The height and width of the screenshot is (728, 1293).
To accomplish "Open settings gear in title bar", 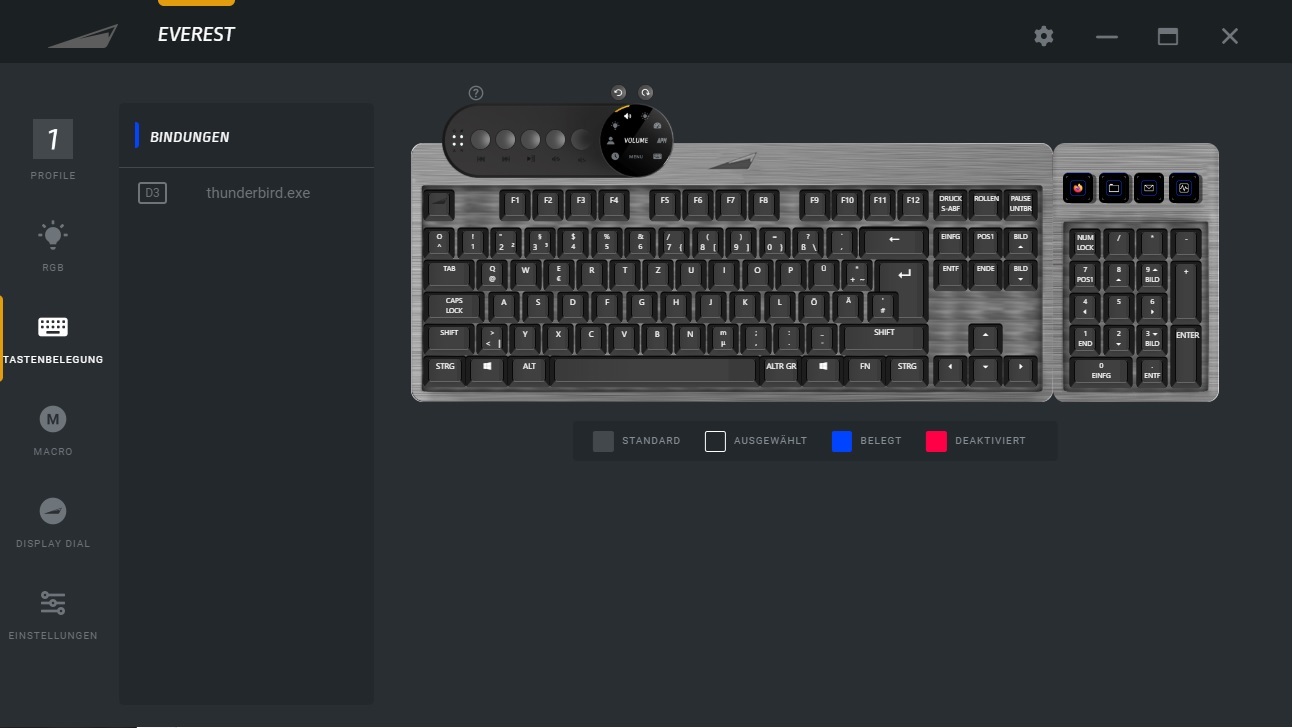I will click(x=1044, y=36).
